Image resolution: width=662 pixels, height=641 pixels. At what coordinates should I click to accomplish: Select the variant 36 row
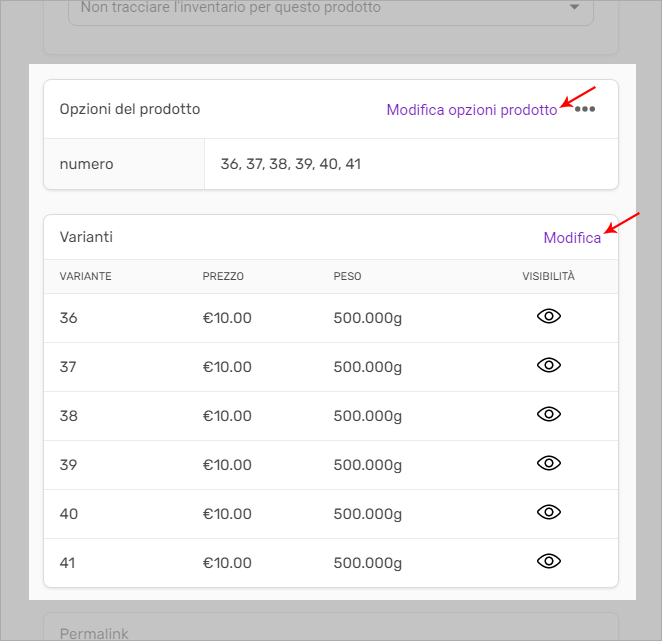(331, 318)
